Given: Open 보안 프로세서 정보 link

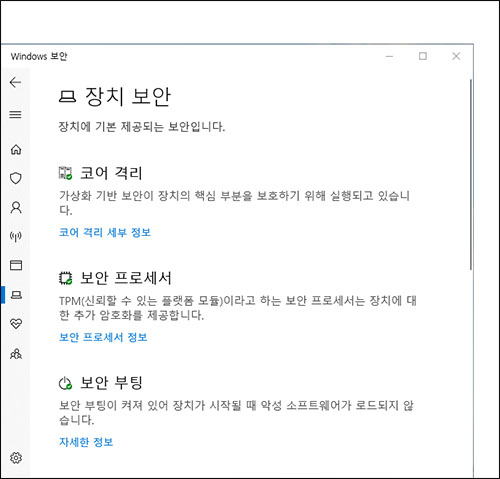Looking at the screenshot, I should (103, 337).
